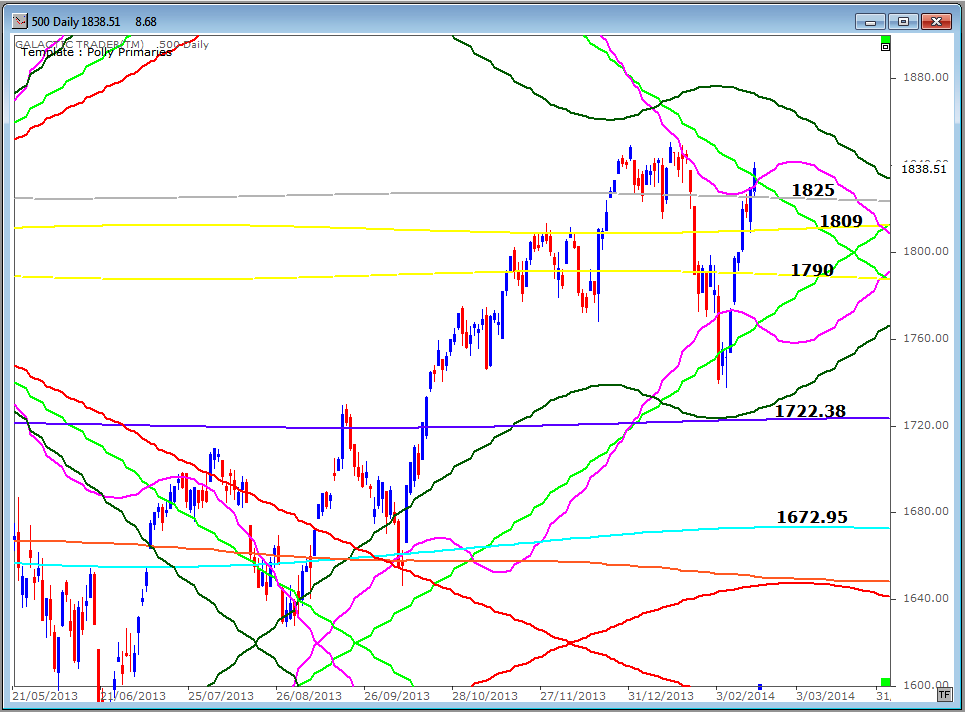Screen dimensions: 965x712
Task: Click the 25/07/2013 date label
Action: click(221, 696)
